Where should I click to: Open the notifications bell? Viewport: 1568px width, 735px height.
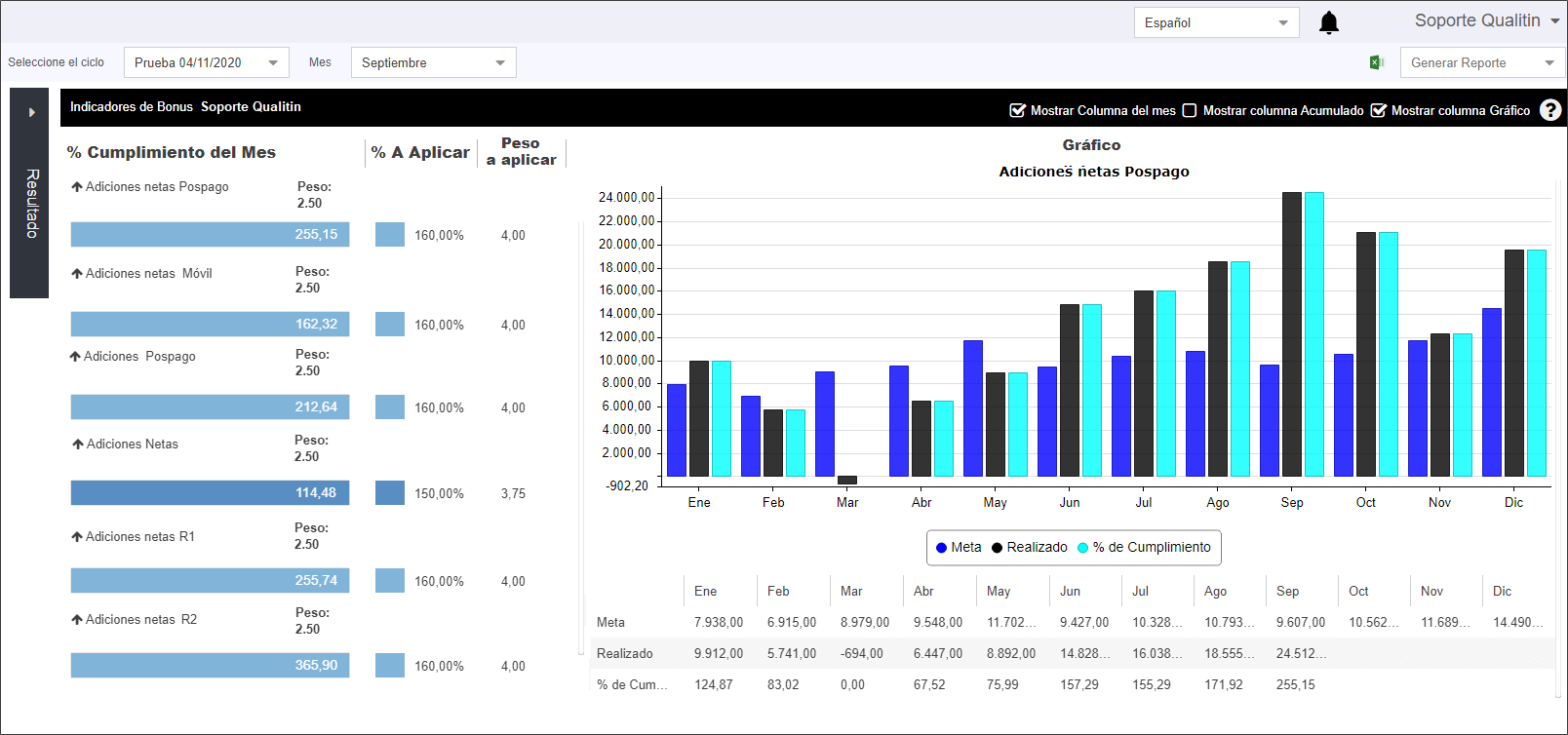[1328, 22]
